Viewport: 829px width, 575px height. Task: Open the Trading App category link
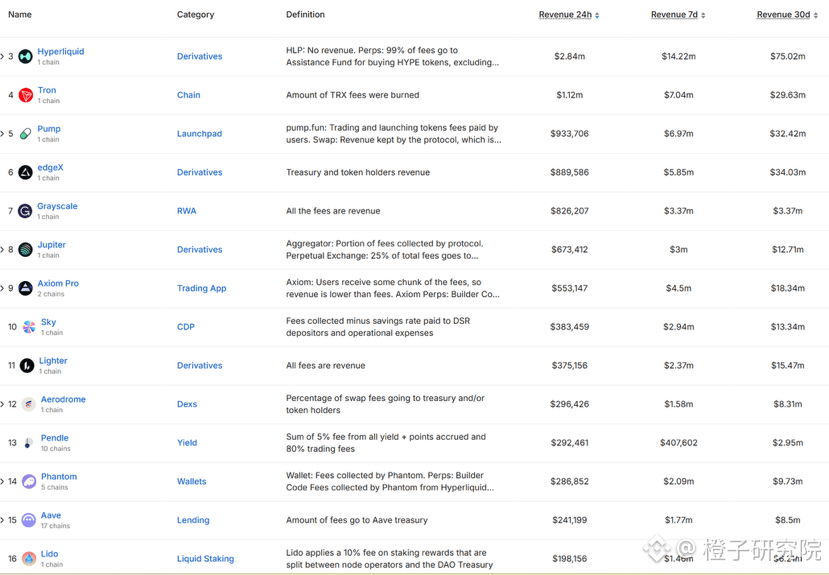click(x=202, y=288)
